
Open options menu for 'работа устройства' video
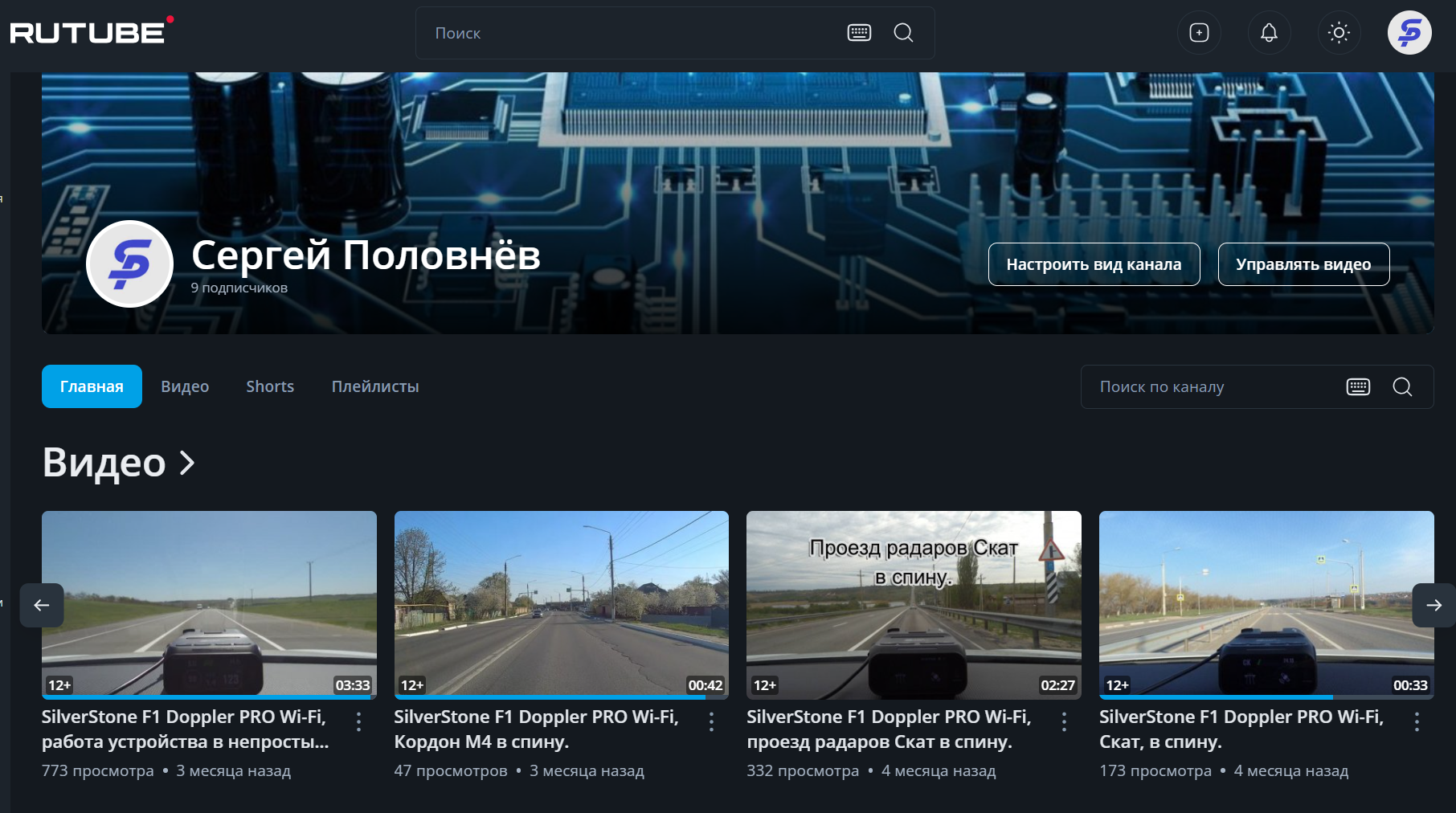pyautogui.click(x=358, y=721)
